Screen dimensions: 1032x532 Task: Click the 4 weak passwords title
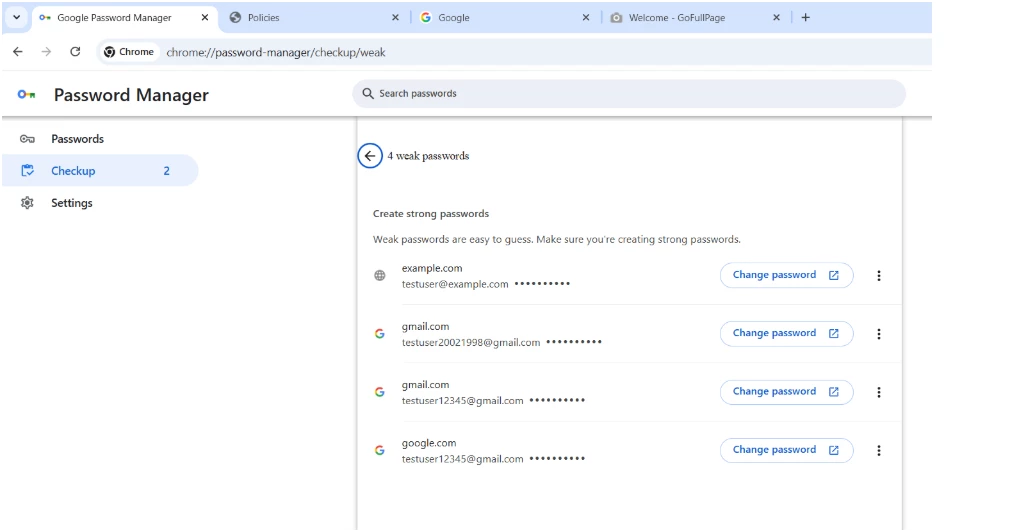click(428, 156)
